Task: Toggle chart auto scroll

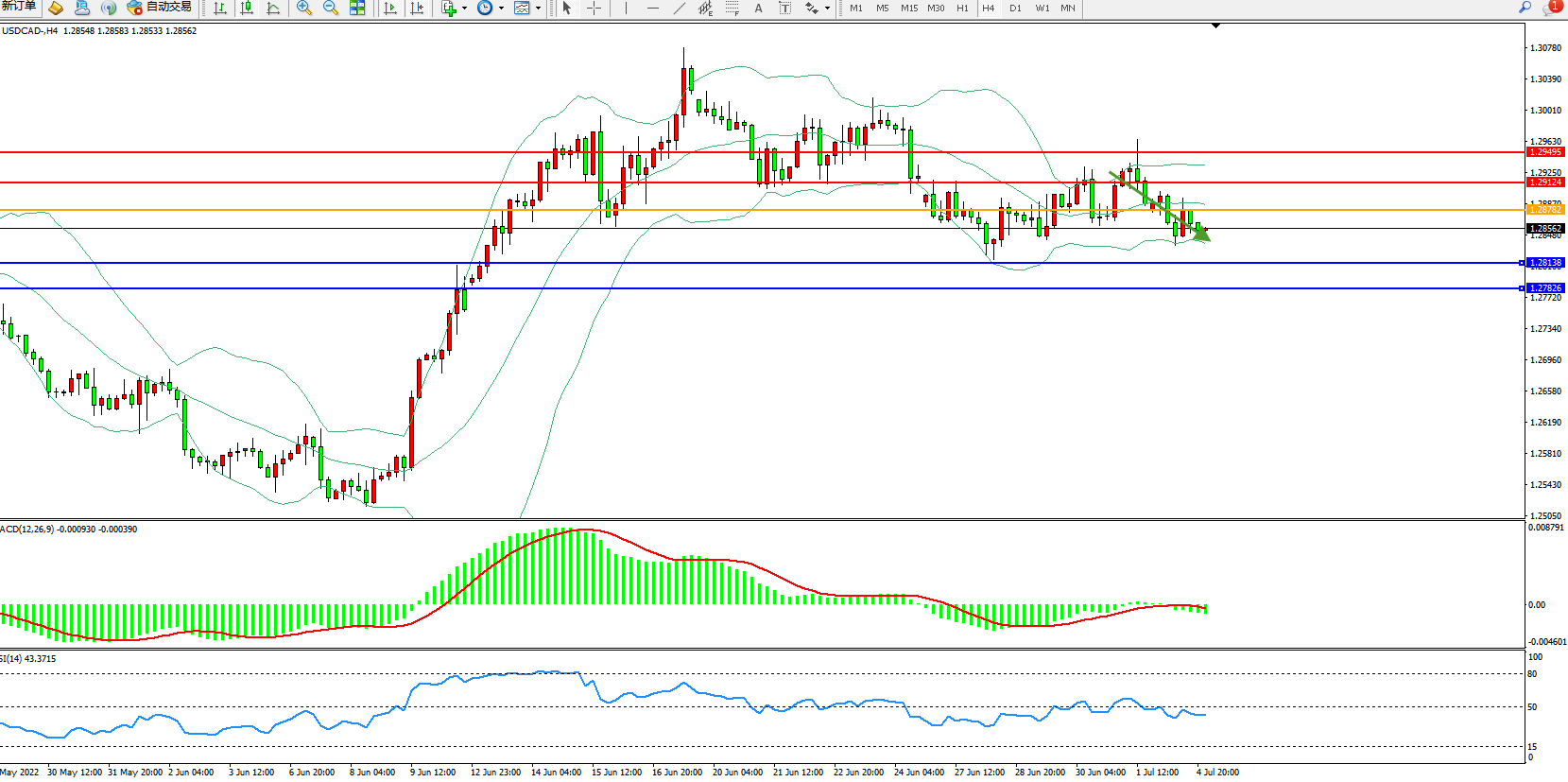Action: (390, 9)
